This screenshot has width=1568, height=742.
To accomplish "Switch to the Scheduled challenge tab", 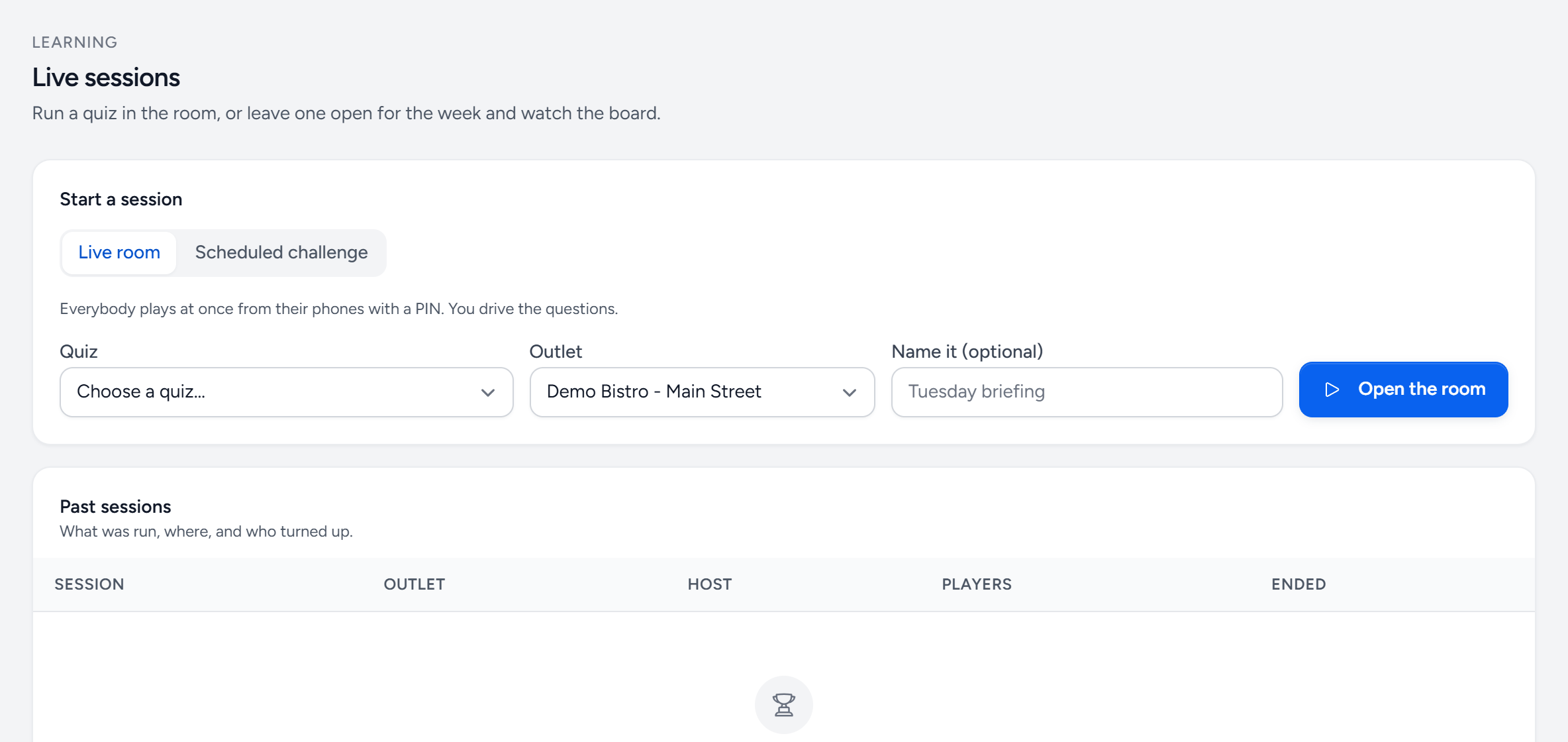I will click(x=281, y=252).
